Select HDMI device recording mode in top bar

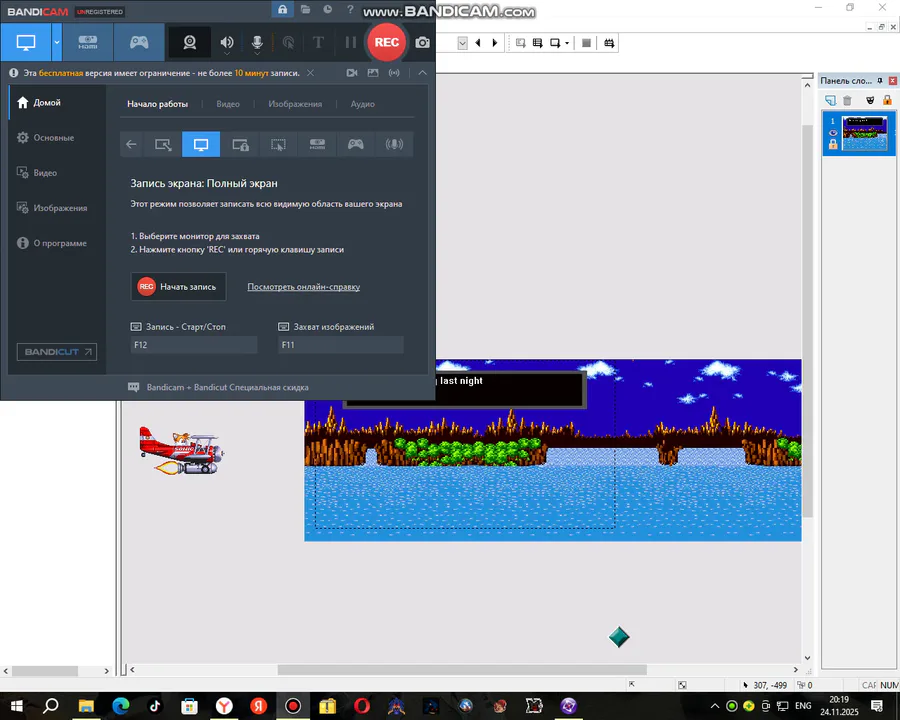coord(88,42)
